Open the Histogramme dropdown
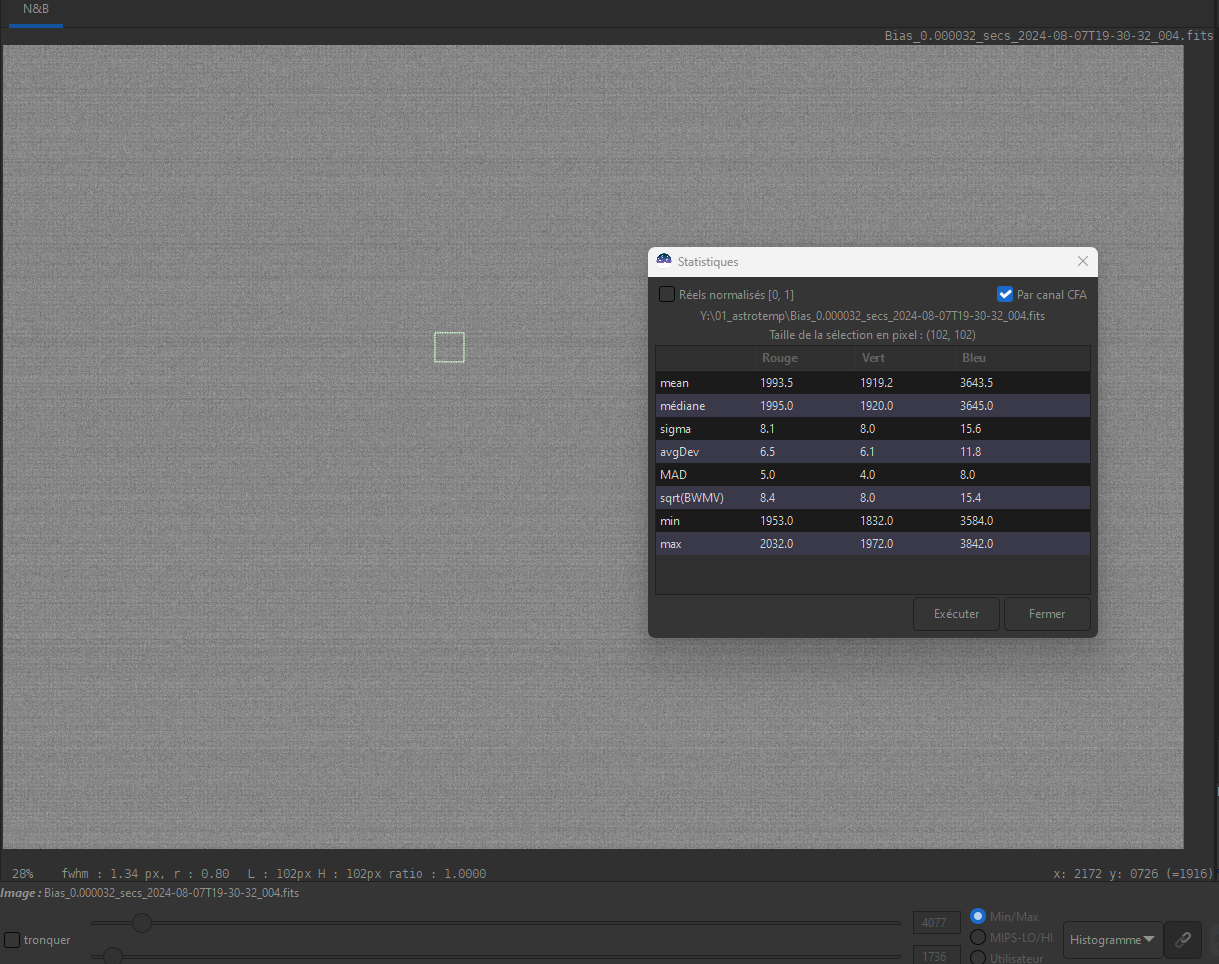1219x964 pixels. tap(1112, 940)
